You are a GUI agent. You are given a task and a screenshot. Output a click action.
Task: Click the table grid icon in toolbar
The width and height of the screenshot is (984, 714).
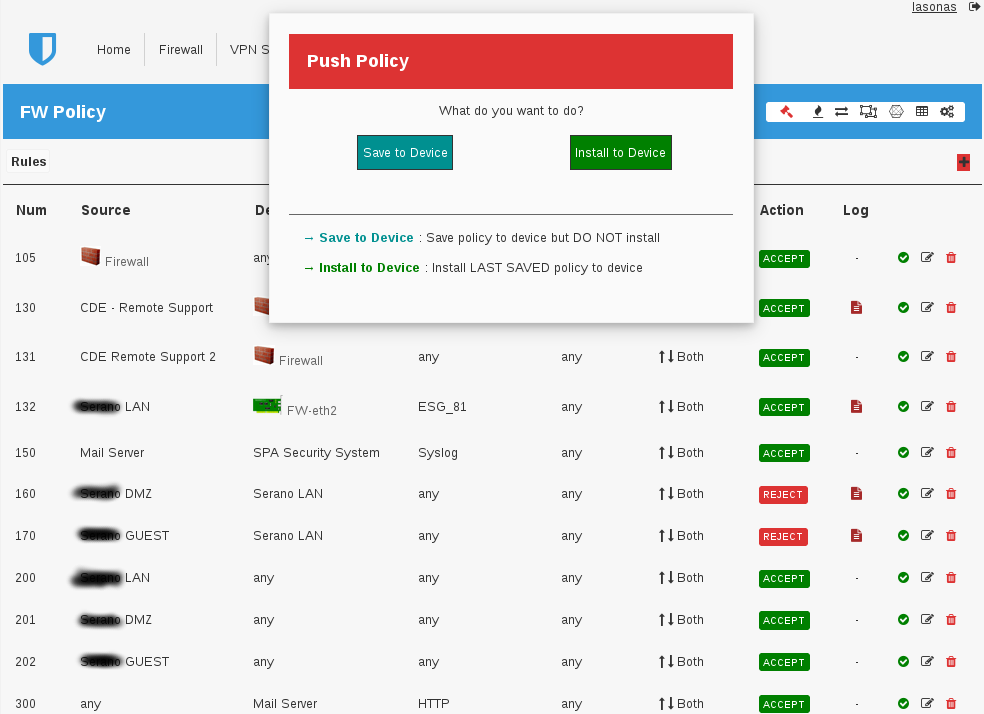pos(922,112)
